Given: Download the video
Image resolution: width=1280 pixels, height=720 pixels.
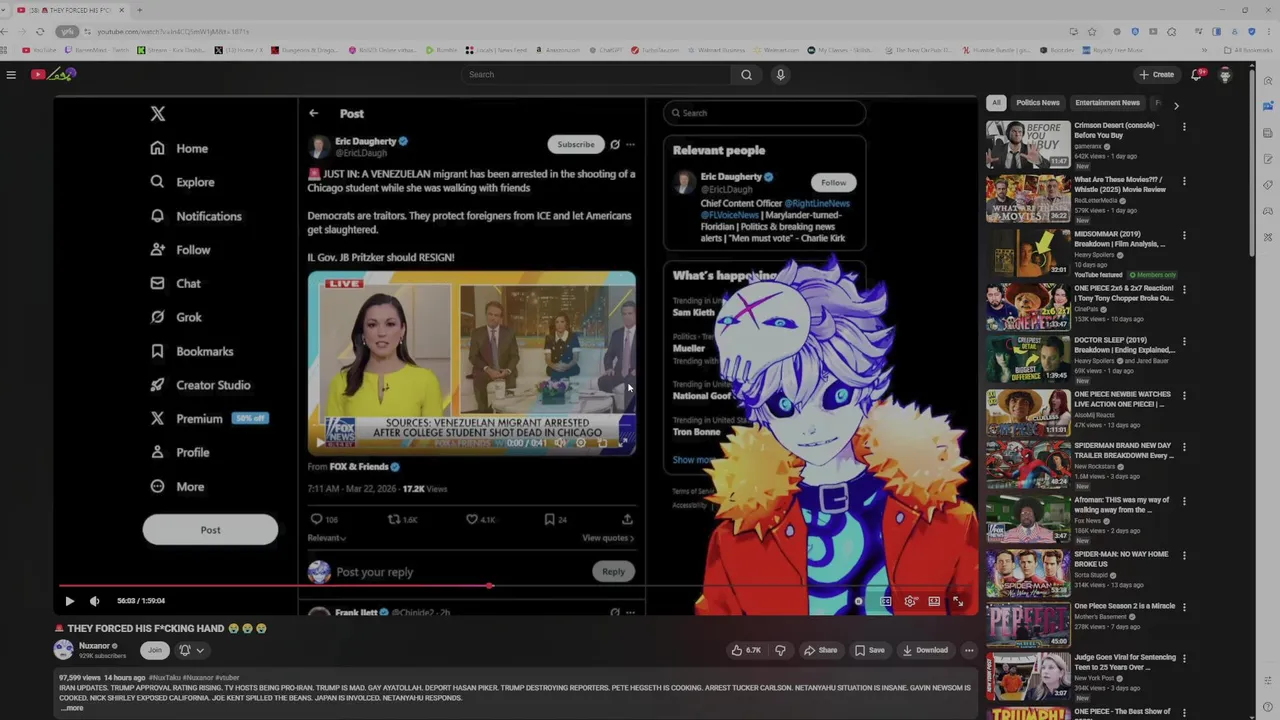Looking at the screenshot, I should 925,650.
